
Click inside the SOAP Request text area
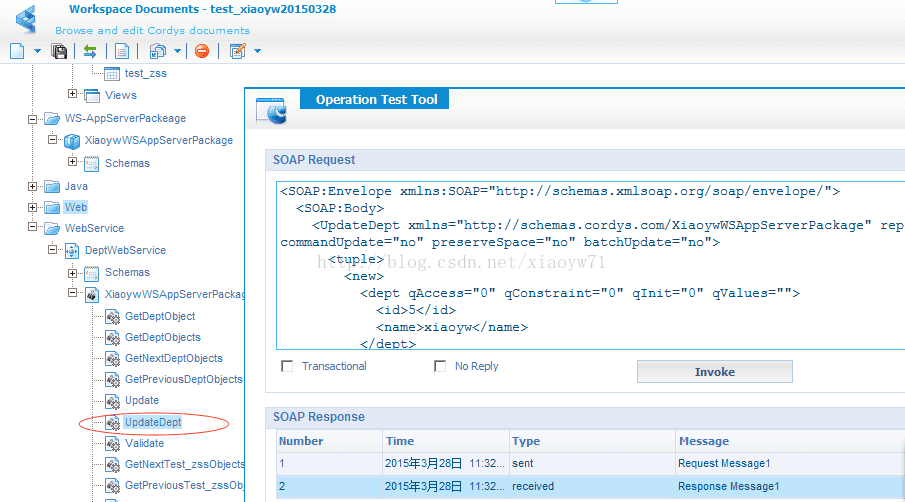click(590, 265)
